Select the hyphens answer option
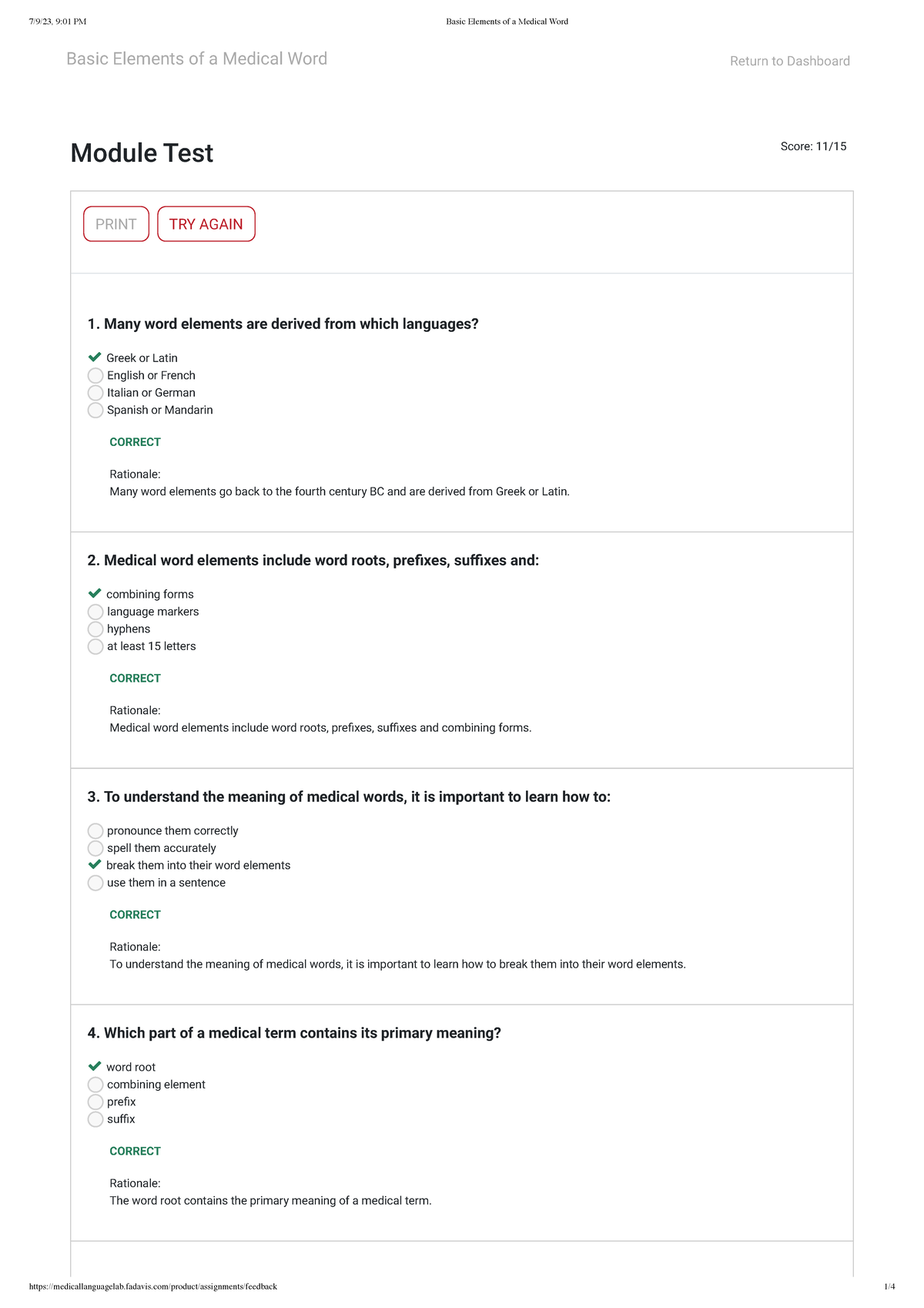924x1308 pixels. point(95,629)
